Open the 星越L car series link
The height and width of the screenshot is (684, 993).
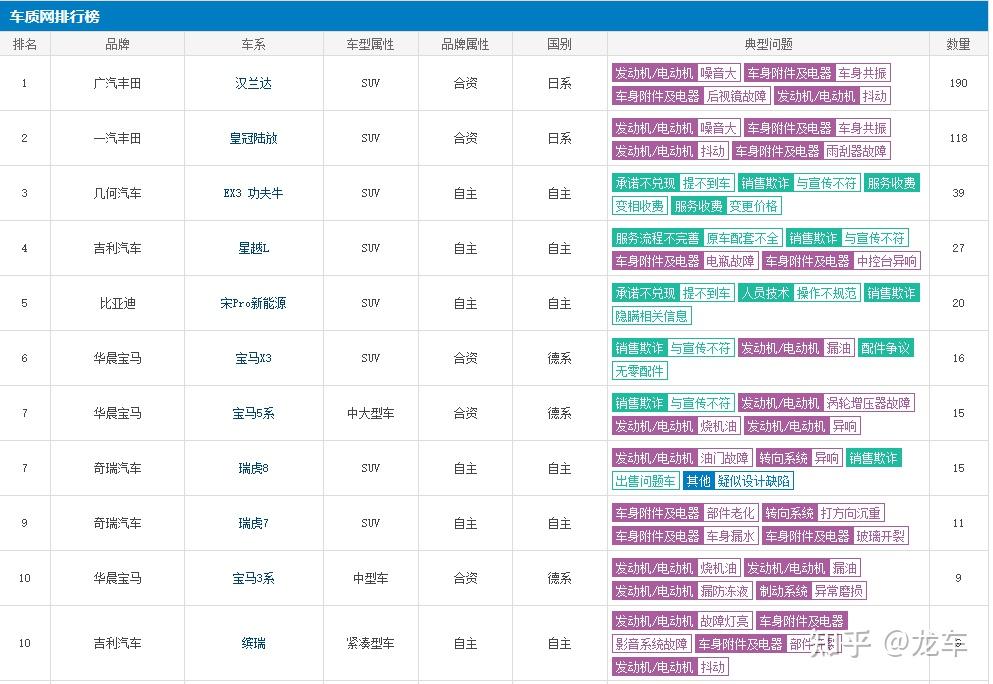253,248
